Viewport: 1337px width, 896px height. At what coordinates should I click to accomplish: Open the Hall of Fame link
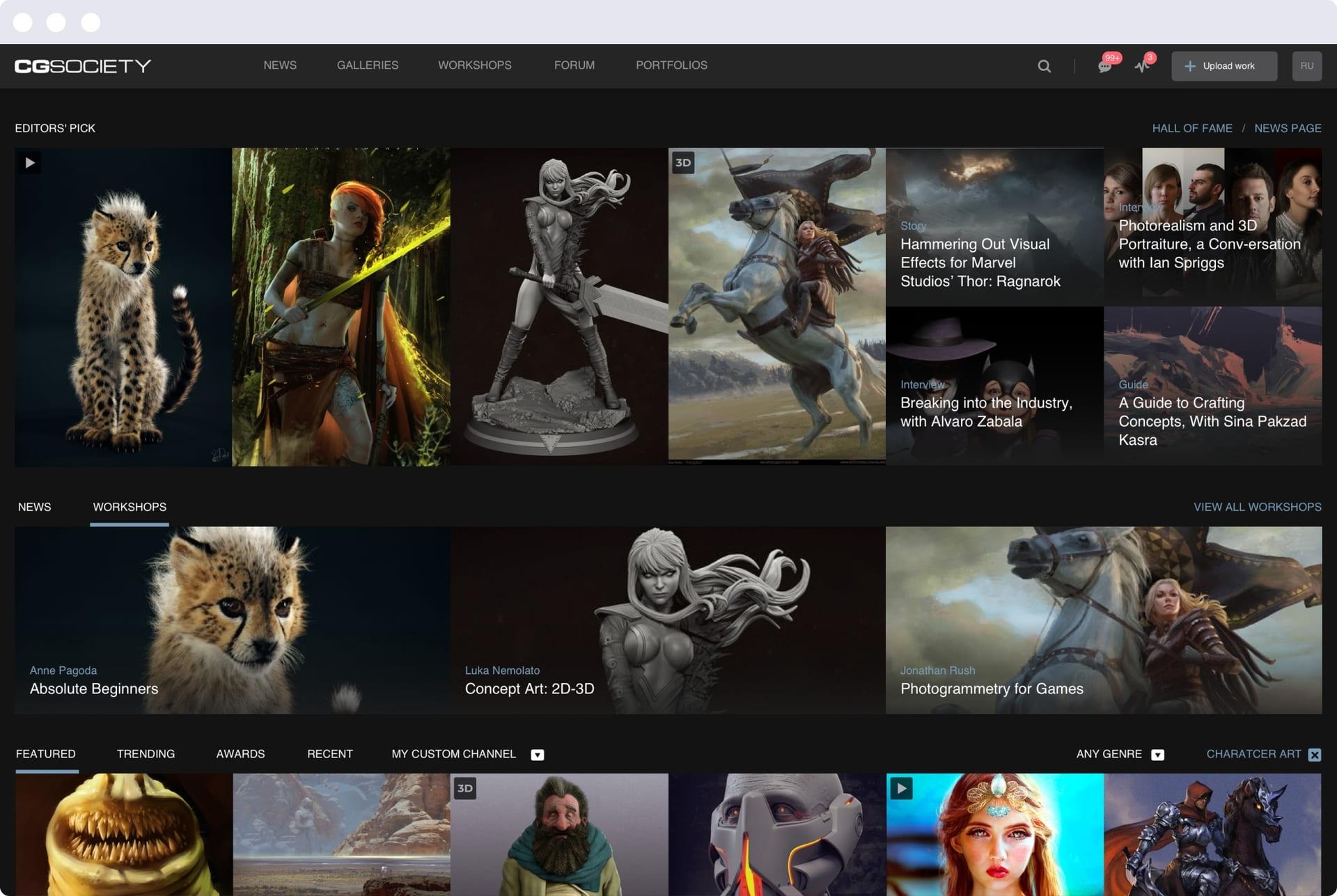(1192, 128)
